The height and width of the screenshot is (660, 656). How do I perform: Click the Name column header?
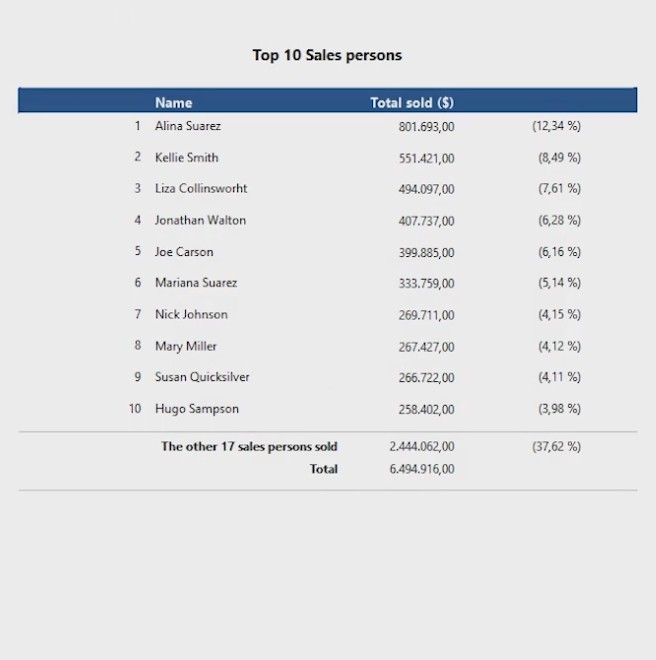point(173,102)
